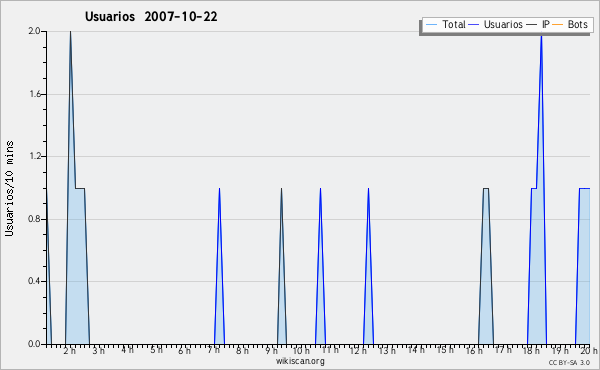Click the '17 h' x-axis label
Image resolution: width=600 pixels, height=370 pixels.
502,350
